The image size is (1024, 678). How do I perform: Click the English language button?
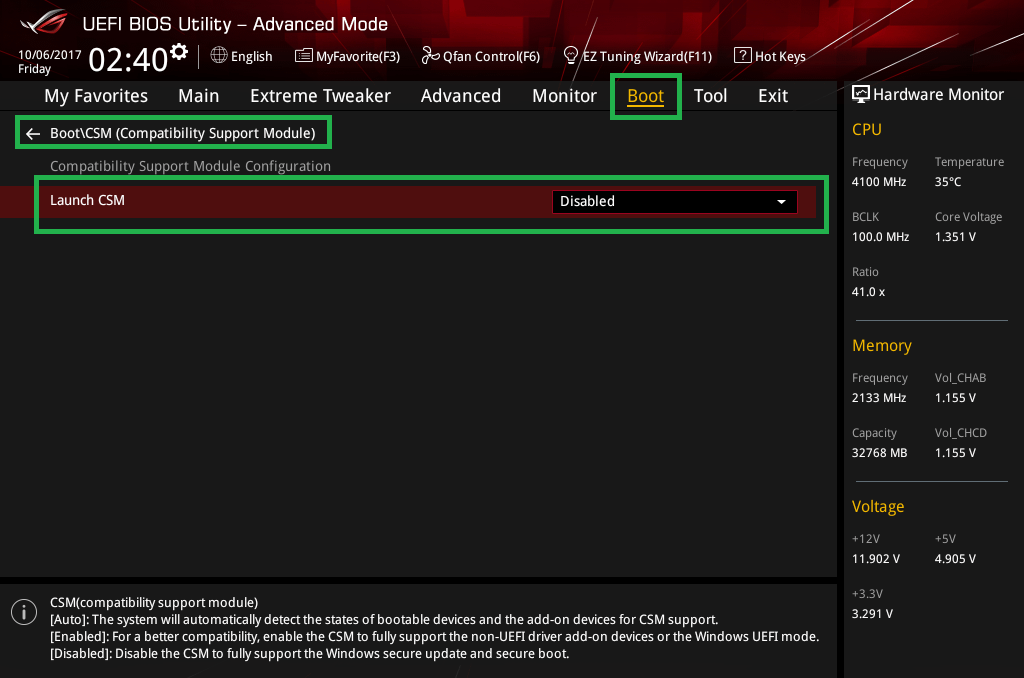(x=251, y=57)
